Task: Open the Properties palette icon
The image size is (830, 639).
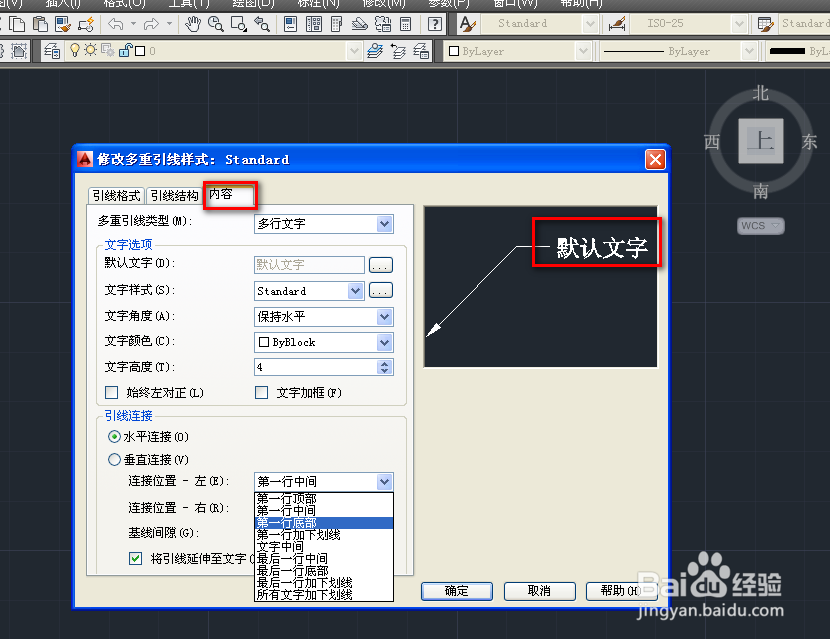Action: click(291, 24)
